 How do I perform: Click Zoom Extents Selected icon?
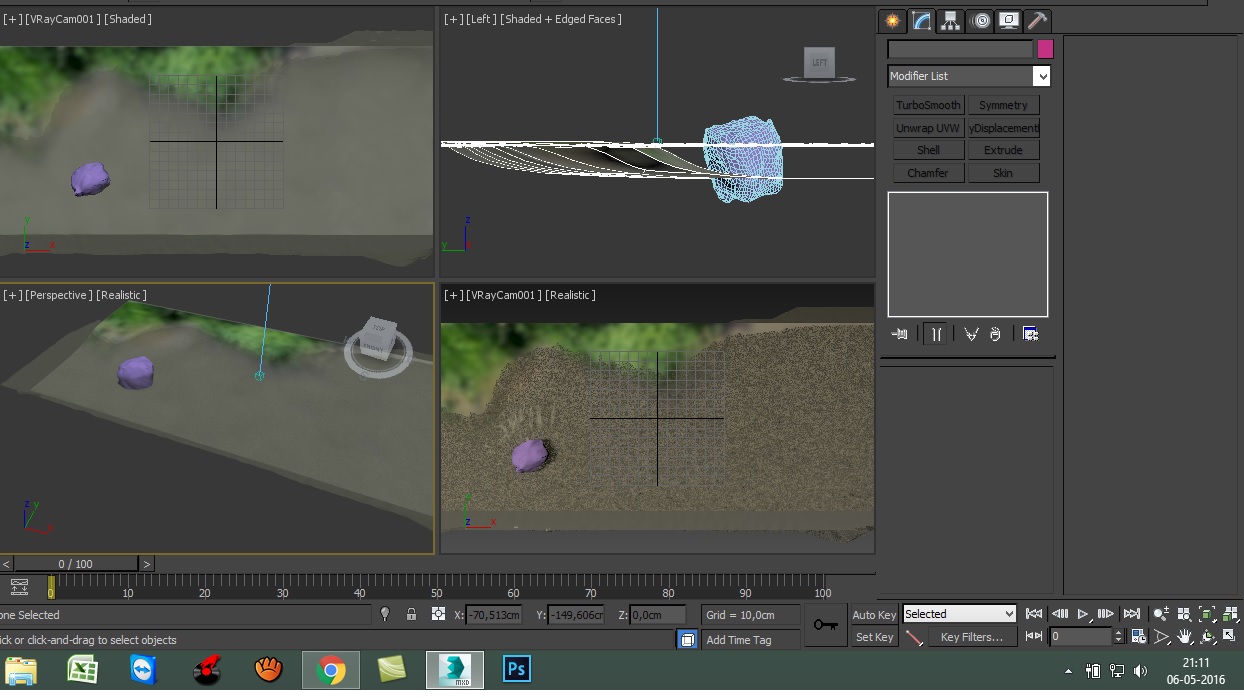[1207, 614]
